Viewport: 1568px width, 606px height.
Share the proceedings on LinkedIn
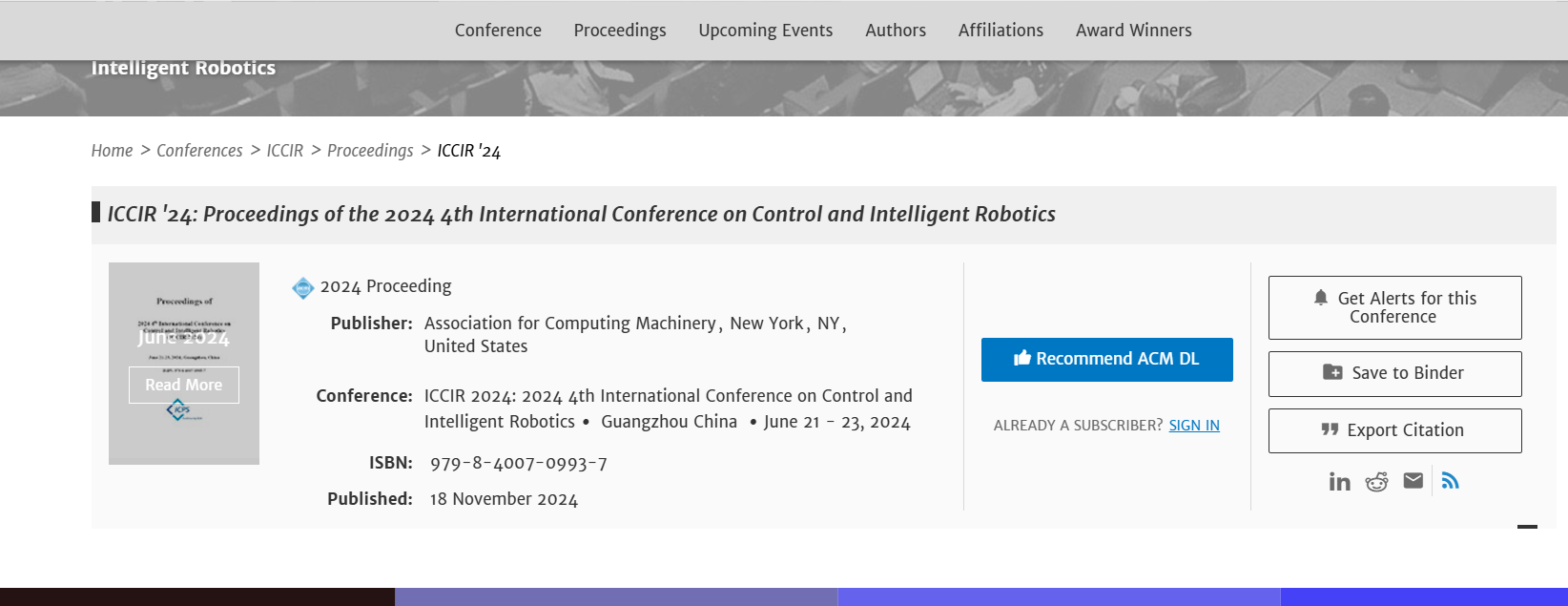[x=1339, y=482]
